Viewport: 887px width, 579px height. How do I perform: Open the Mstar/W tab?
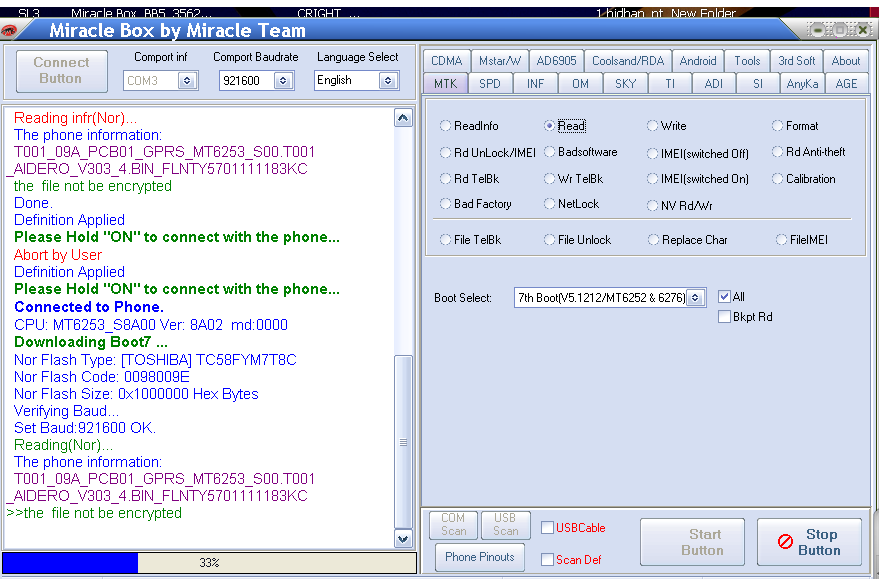[x=500, y=61]
